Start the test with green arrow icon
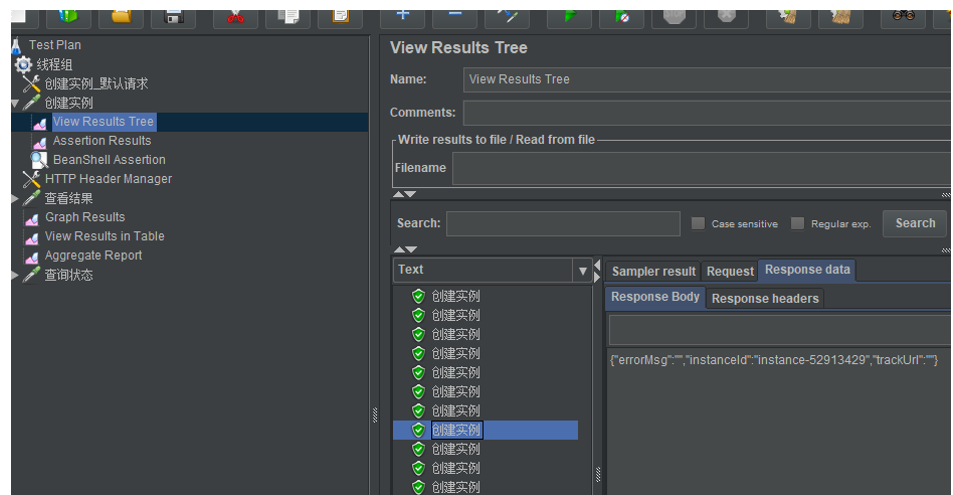953x495 pixels. coord(569,17)
